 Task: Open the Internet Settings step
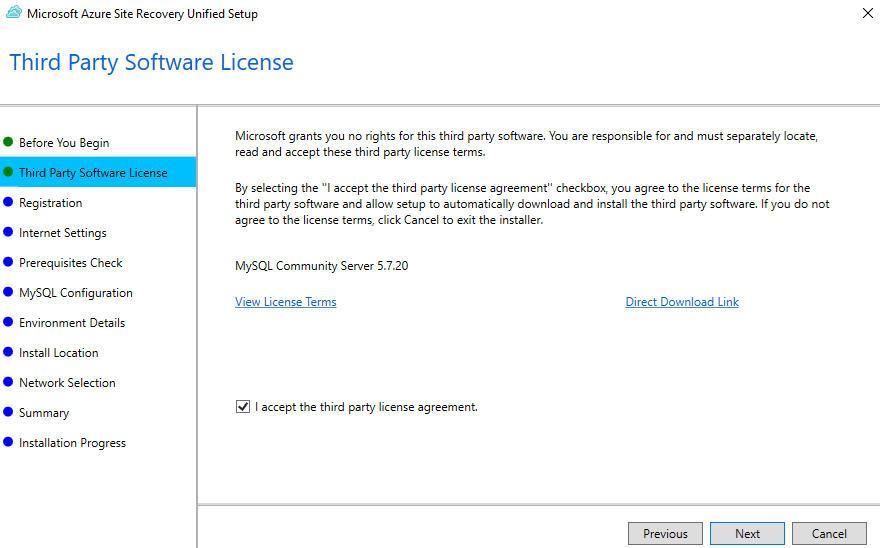(63, 233)
